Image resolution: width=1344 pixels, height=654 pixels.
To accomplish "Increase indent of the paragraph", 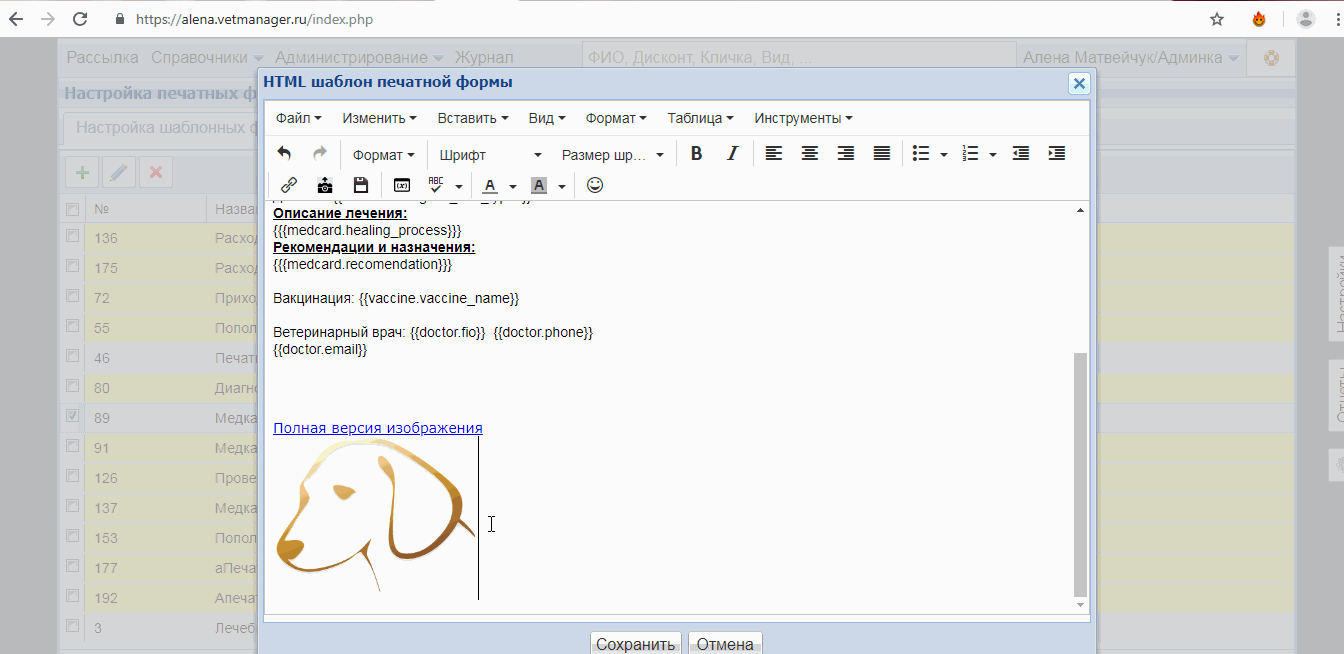I will coord(1056,154).
